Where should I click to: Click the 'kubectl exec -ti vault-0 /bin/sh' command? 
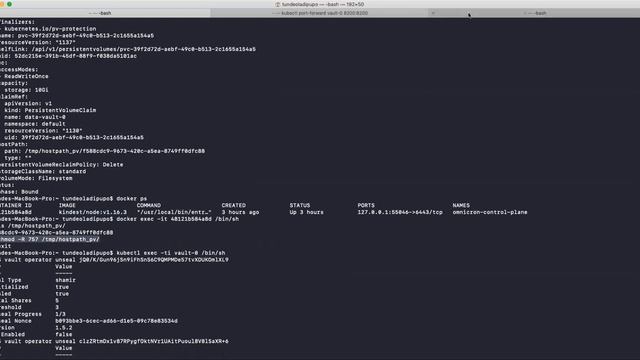[x=171, y=253]
